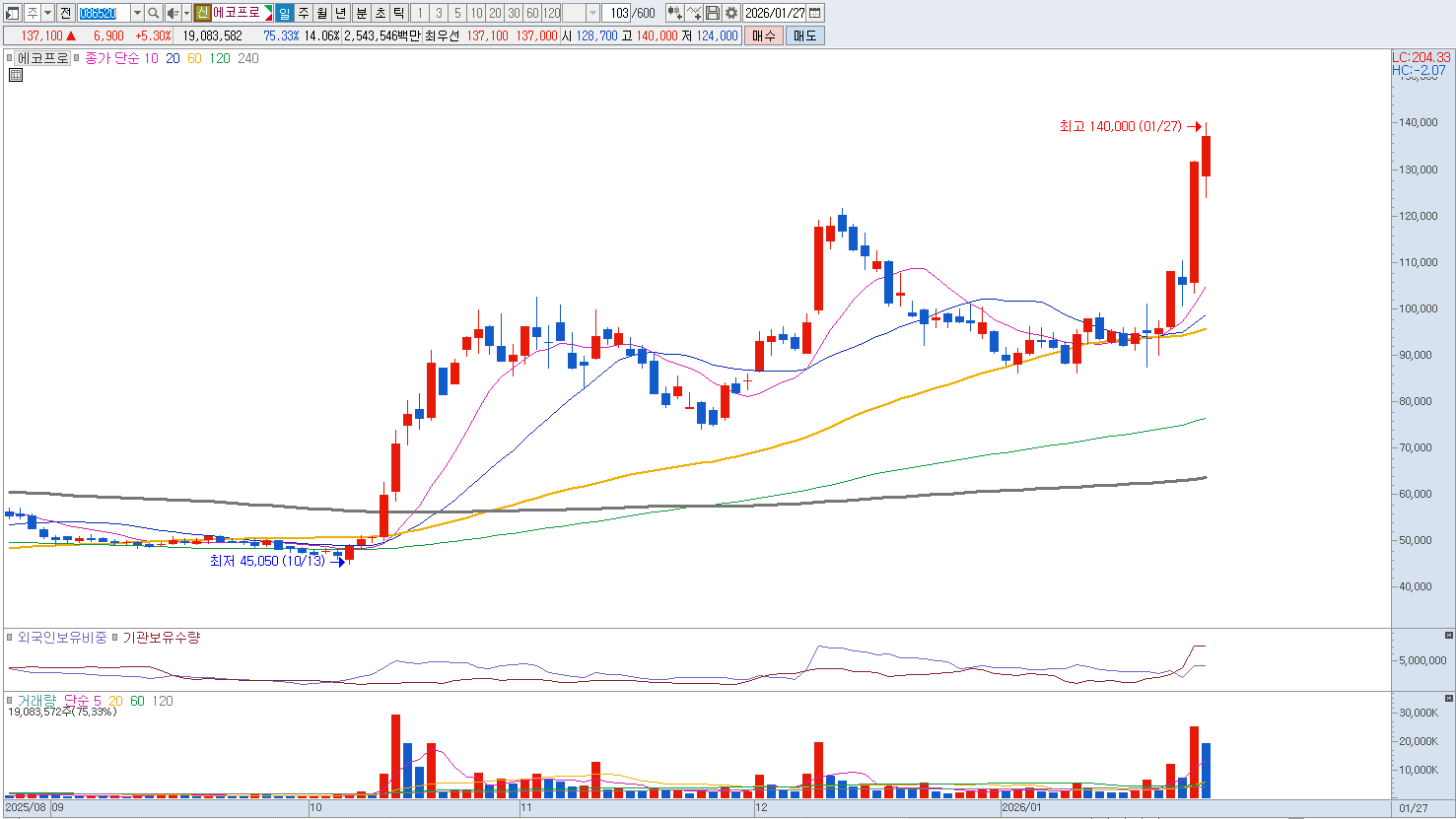The image size is (1456, 819).
Task: Open chart settings gear icon
Action: [x=731, y=13]
